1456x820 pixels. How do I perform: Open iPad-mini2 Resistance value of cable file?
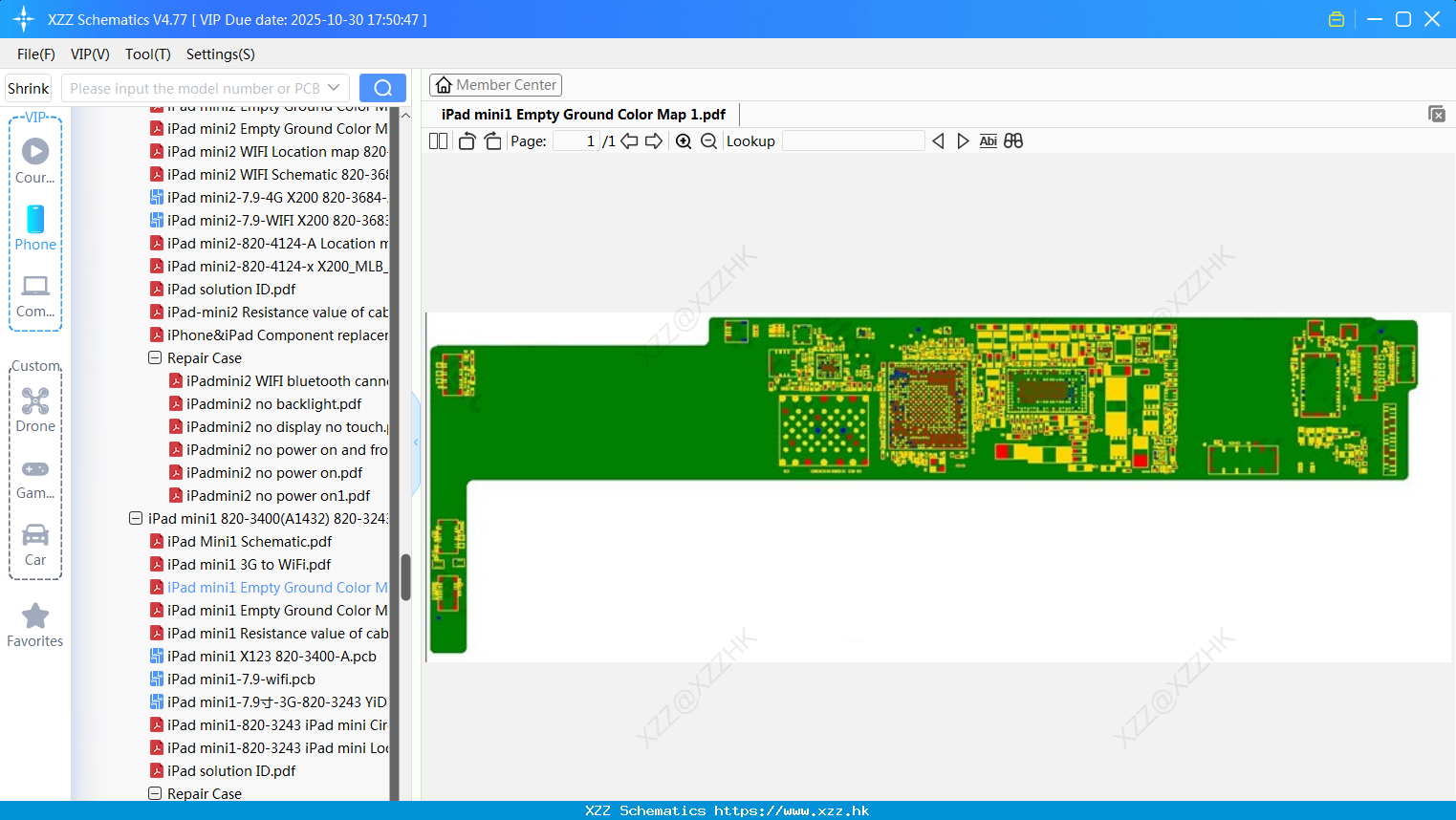click(270, 313)
